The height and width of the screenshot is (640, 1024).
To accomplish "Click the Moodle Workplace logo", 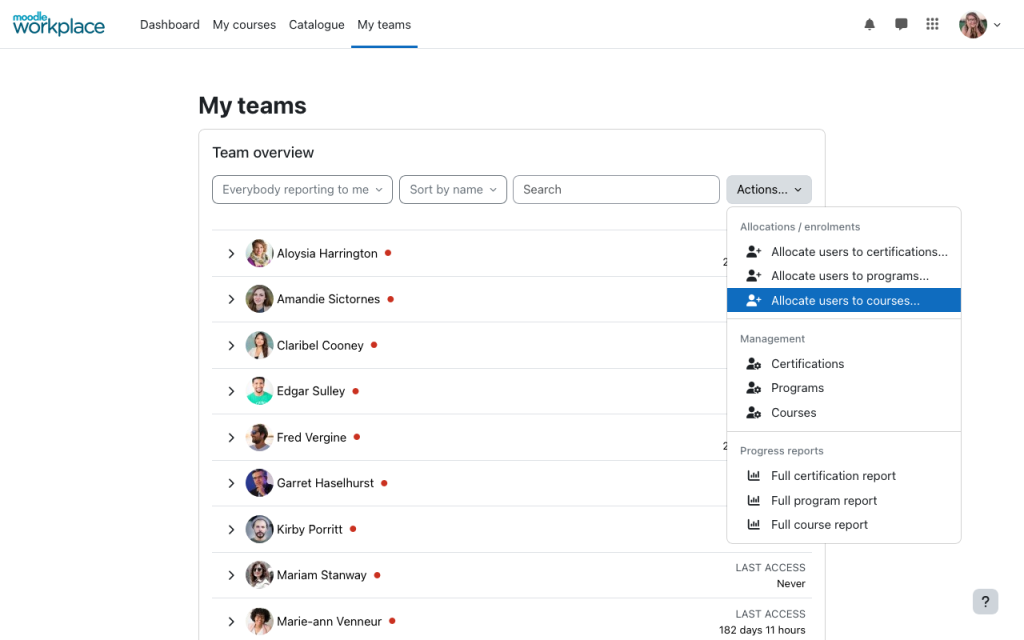I will [x=59, y=24].
